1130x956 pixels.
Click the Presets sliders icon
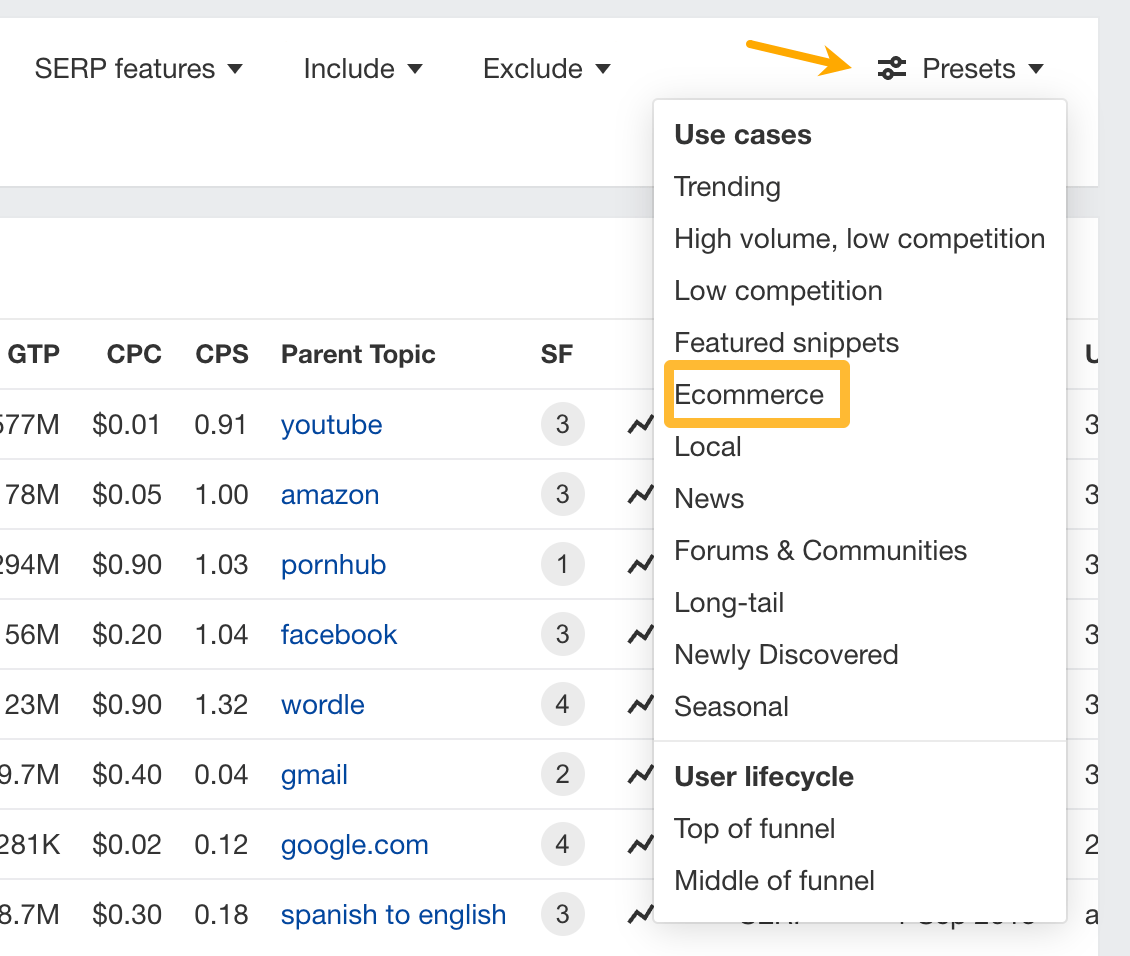(891, 69)
